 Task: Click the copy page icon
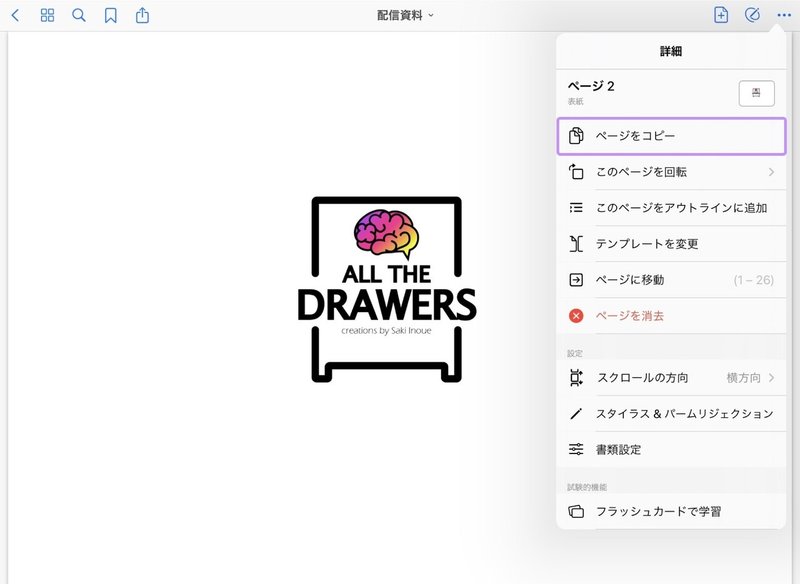point(576,136)
